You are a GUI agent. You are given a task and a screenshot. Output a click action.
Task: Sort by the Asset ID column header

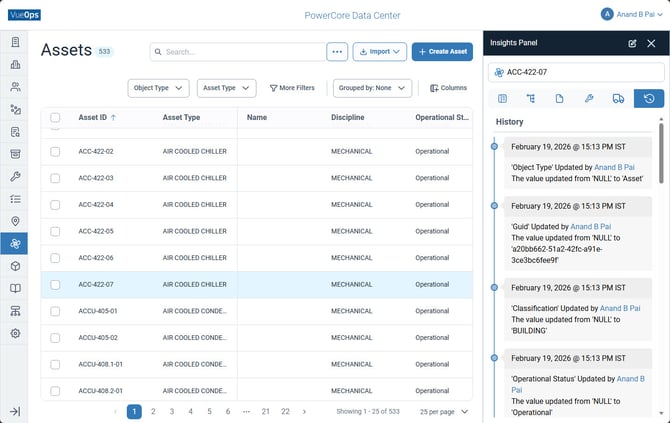point(97,118)
